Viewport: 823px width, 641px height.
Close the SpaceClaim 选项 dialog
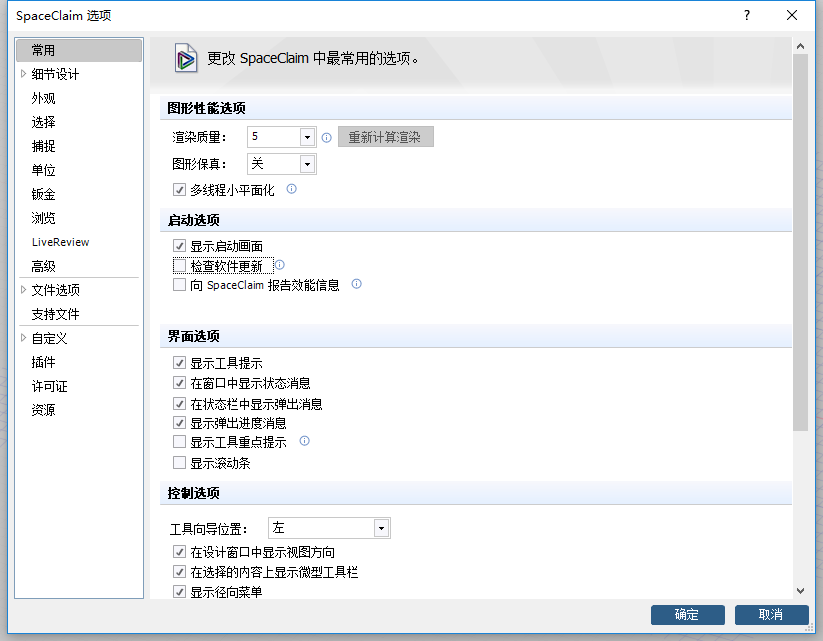[x=792, y=15]
